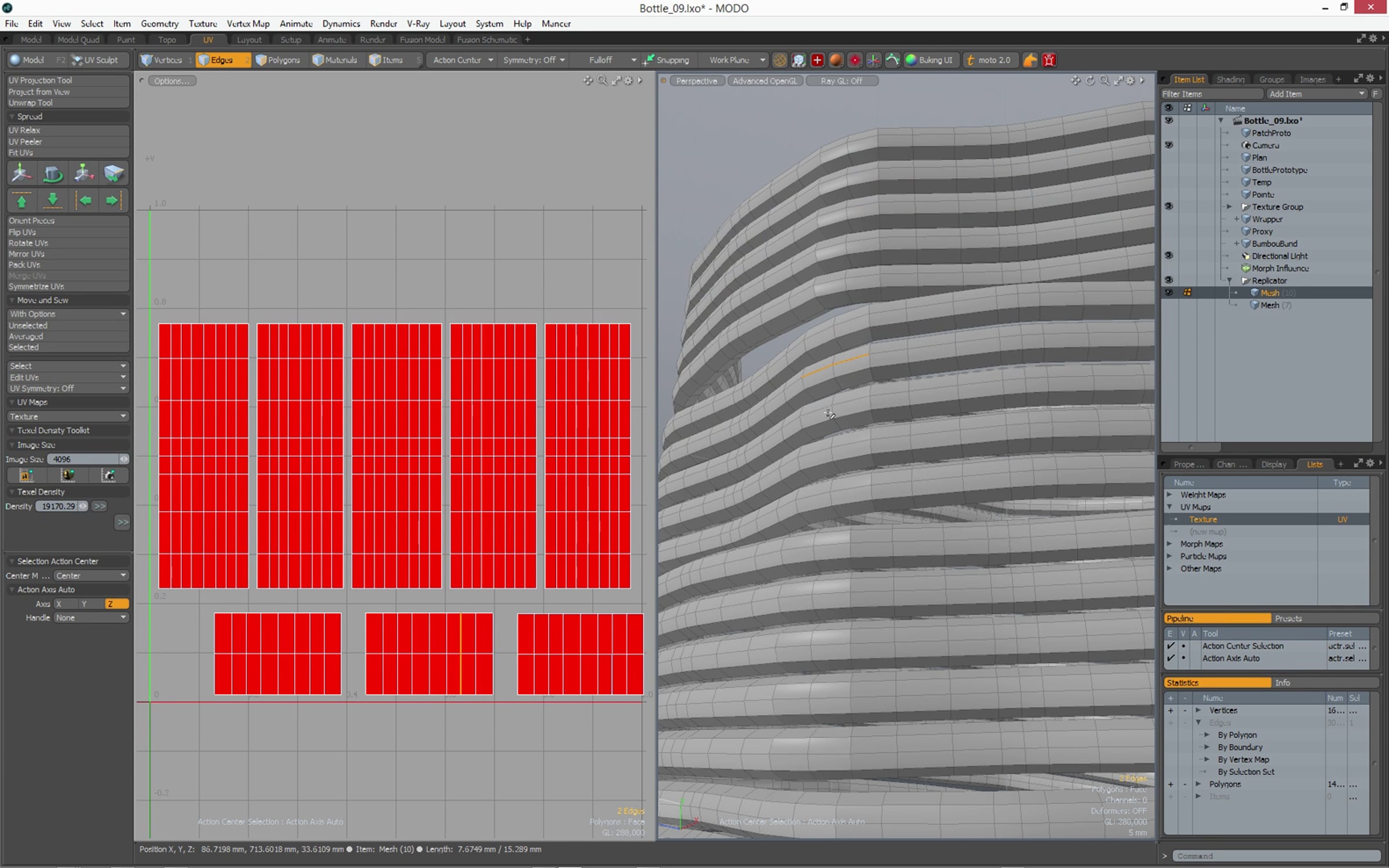Open the Texture UV map dropdown
The width and height of the screenshot is (1389, 868).
(x=67, y=417)
